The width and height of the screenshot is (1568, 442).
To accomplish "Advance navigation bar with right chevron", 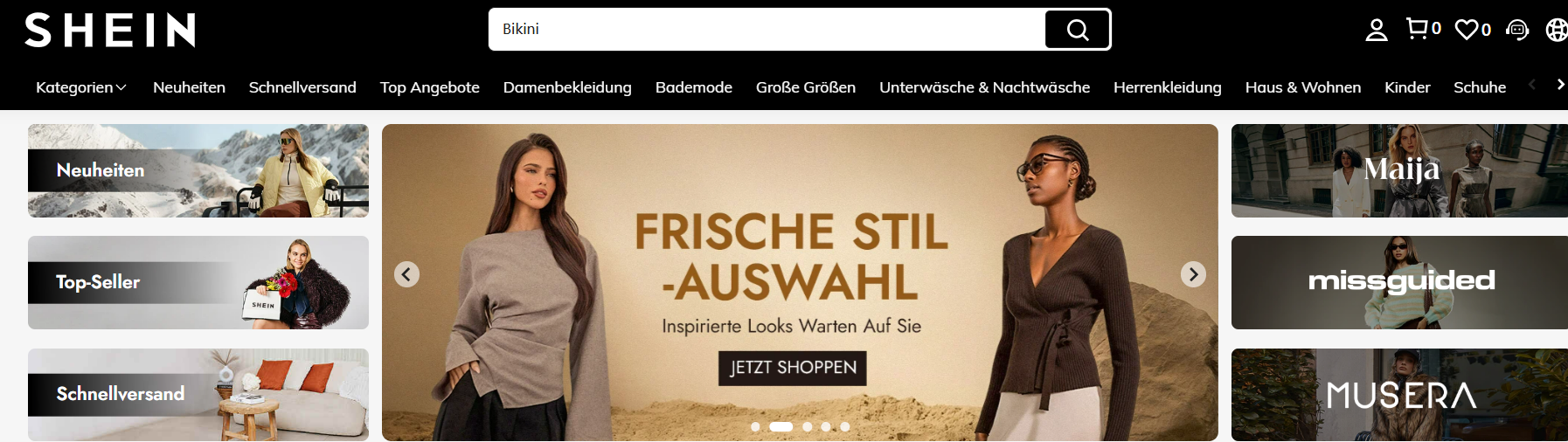I will pos(1560,85).
